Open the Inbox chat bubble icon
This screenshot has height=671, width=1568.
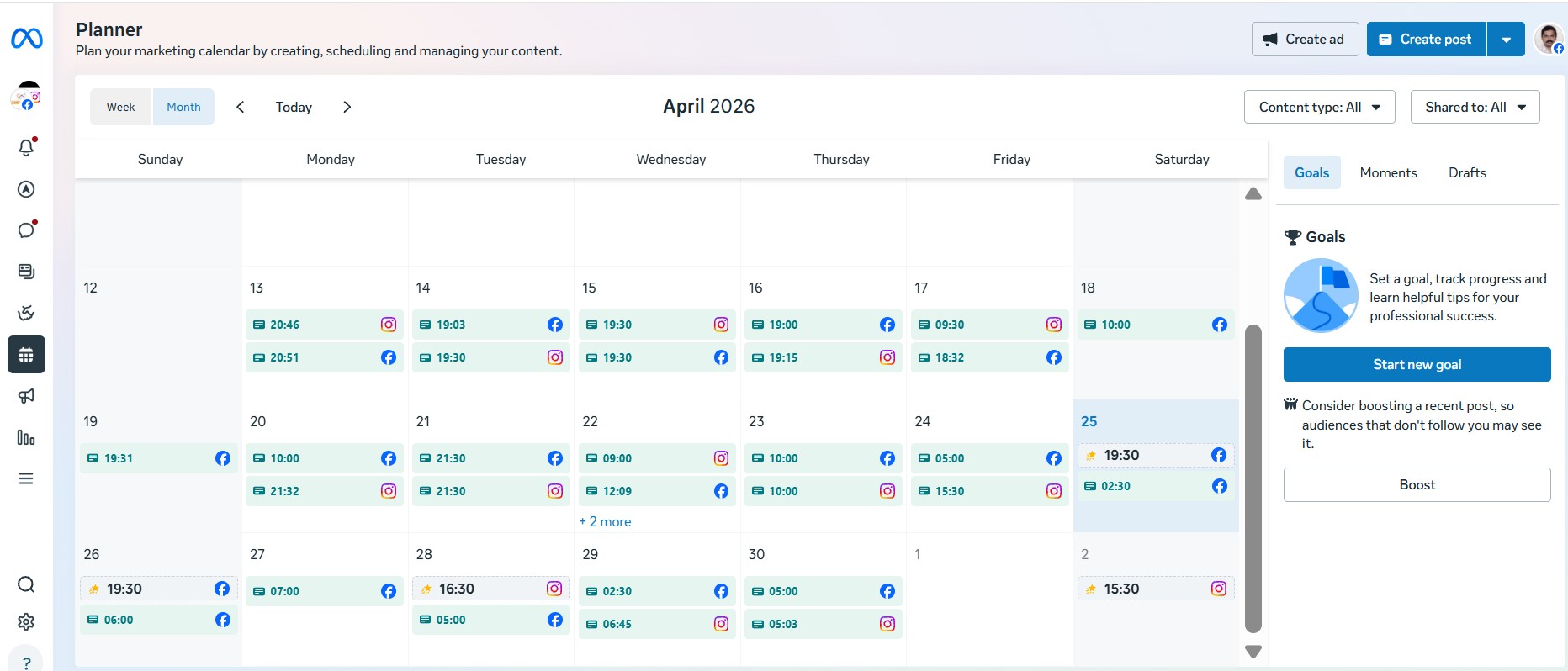[x=27, y=230]
